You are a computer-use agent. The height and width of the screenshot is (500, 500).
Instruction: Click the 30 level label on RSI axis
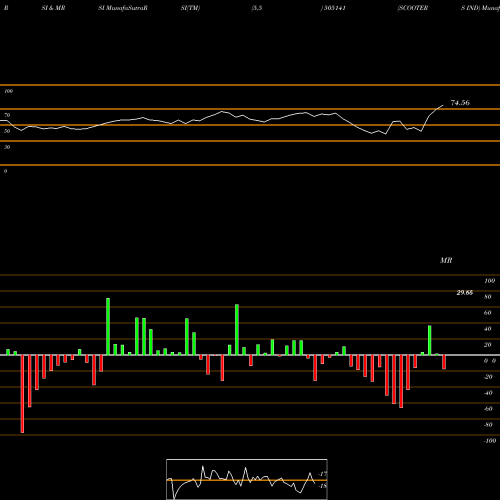(x=7, y=147)
